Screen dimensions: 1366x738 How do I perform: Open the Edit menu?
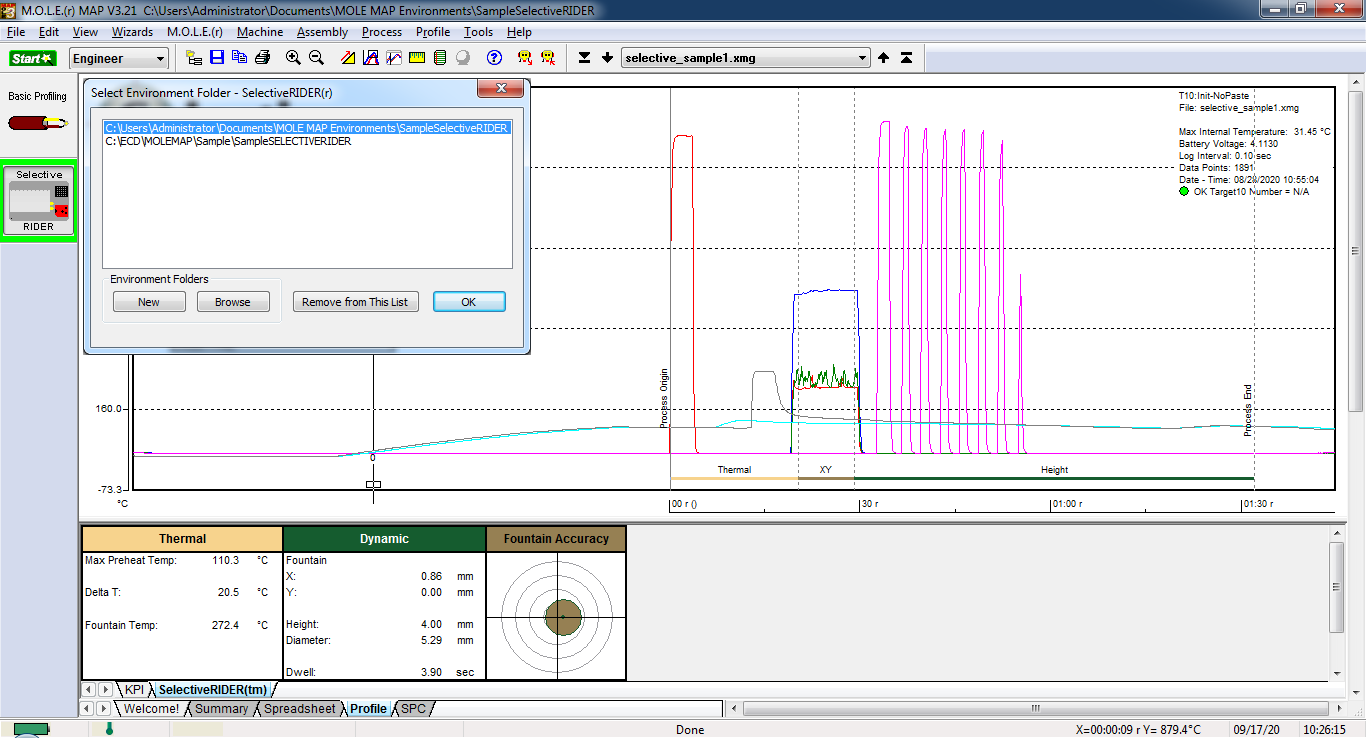point(49,32)
